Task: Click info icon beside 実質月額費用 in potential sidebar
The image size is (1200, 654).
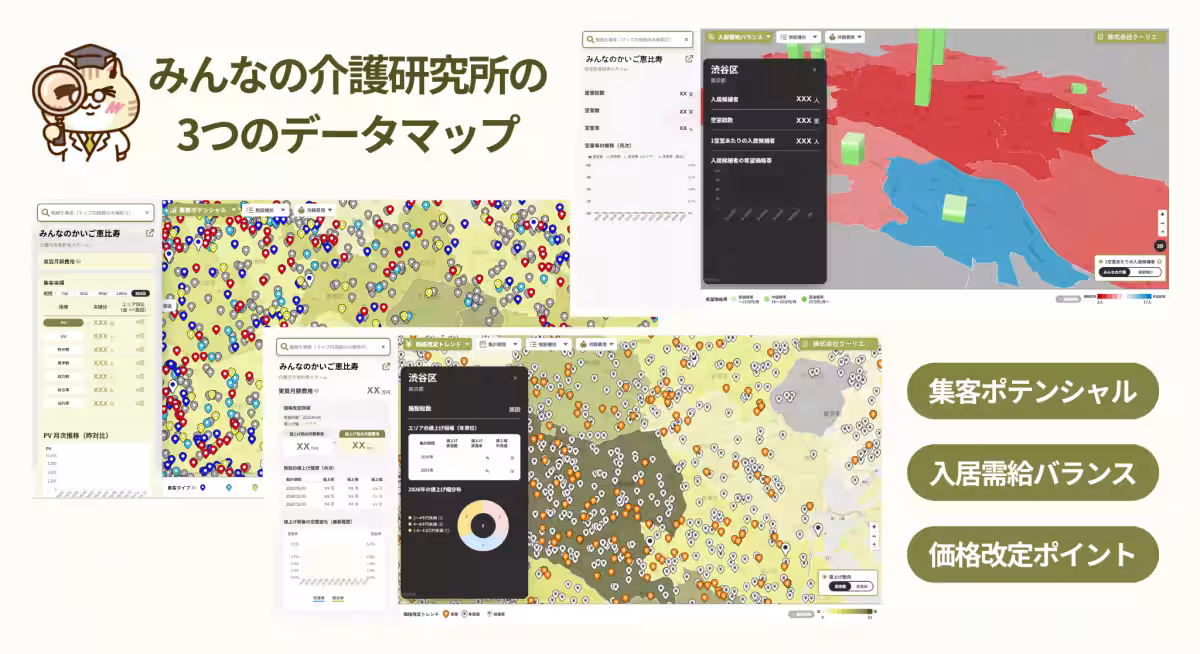Action: tap(79, 261)
